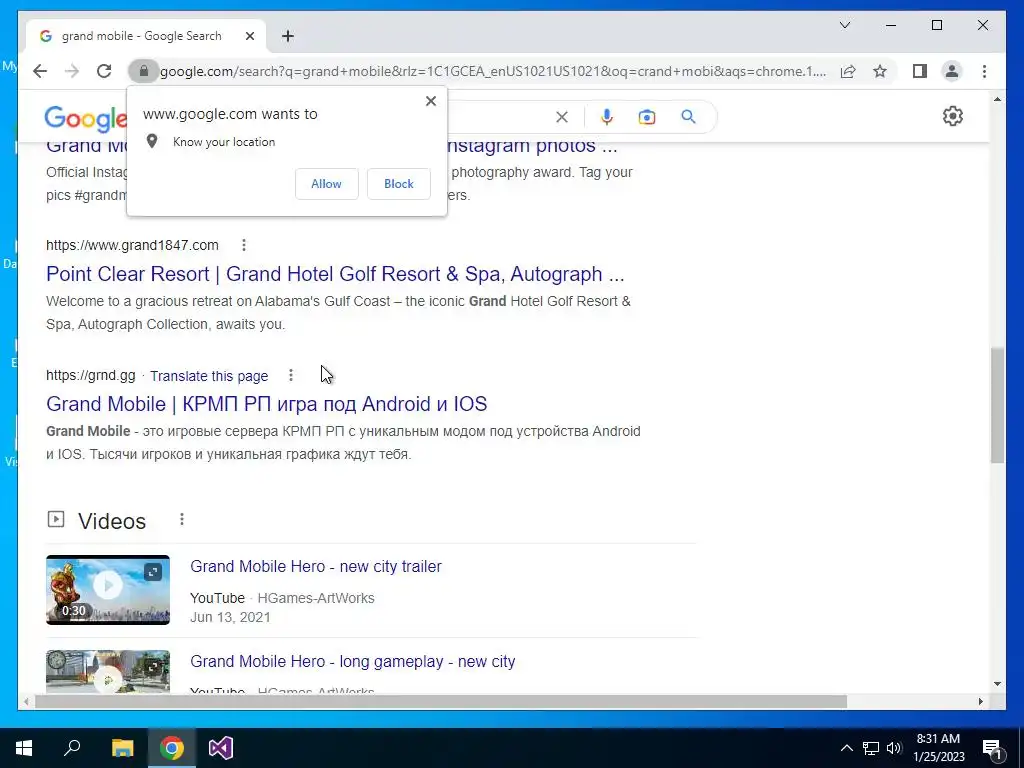Open Visual Studio from taskbar
Viewport: 1024px width, 768px height.
[x=221, y=748]
